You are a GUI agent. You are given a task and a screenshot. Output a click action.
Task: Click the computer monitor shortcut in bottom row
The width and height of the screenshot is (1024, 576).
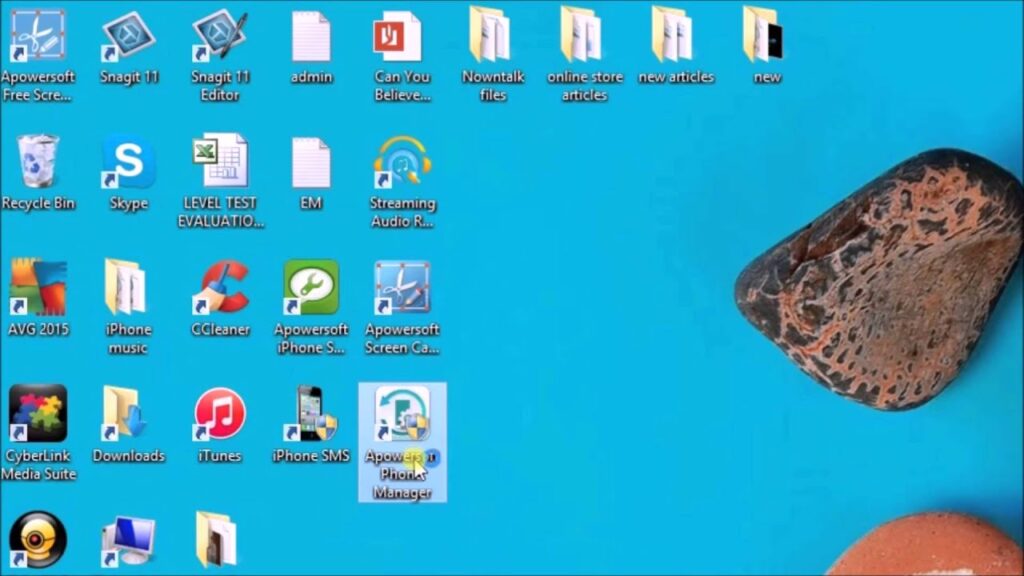129,541
